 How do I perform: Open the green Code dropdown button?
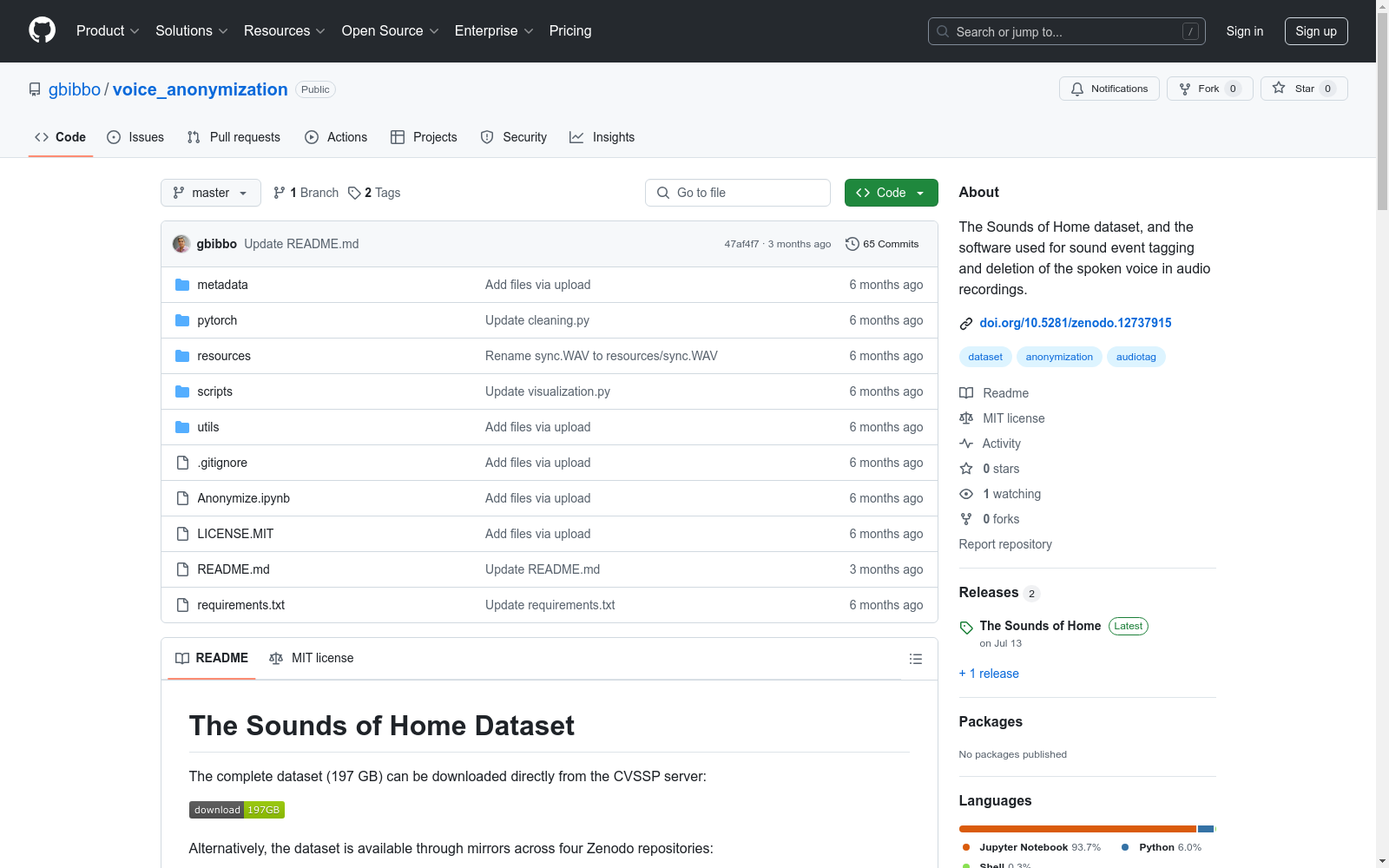[x=891, y=193]
